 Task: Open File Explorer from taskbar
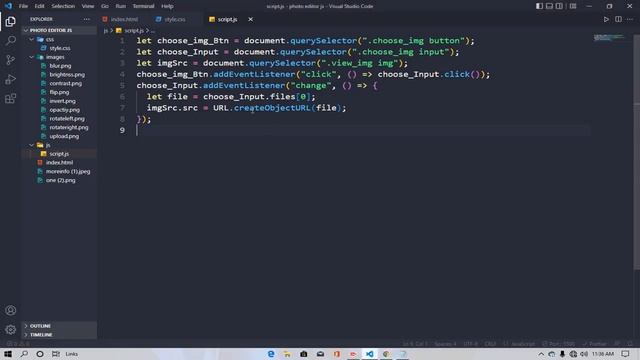coord(287,354)
